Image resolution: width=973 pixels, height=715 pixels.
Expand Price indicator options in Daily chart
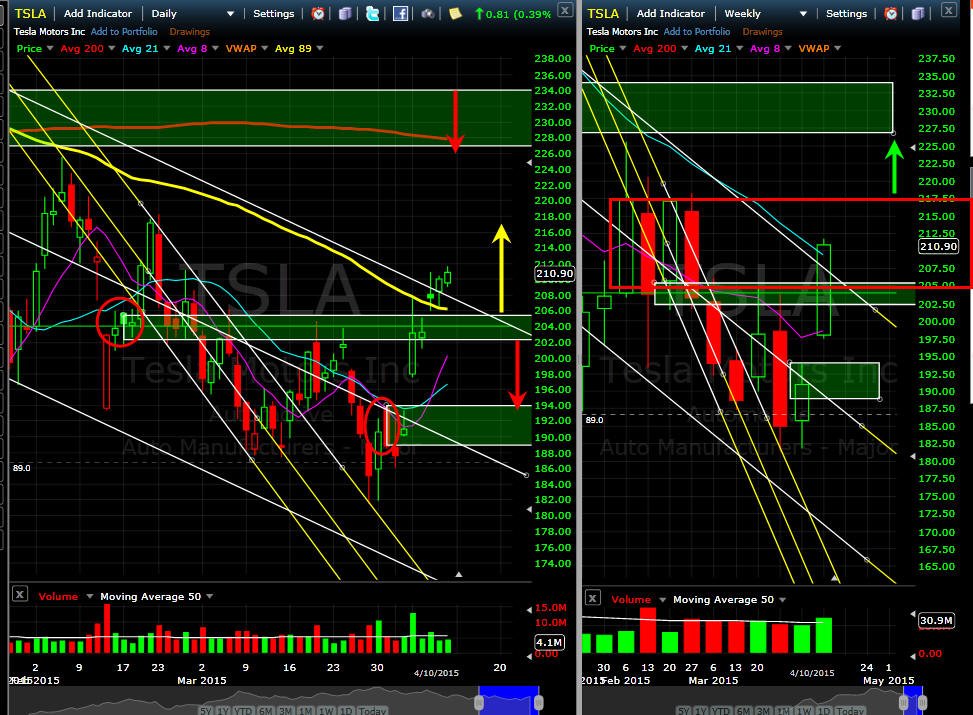50,48
